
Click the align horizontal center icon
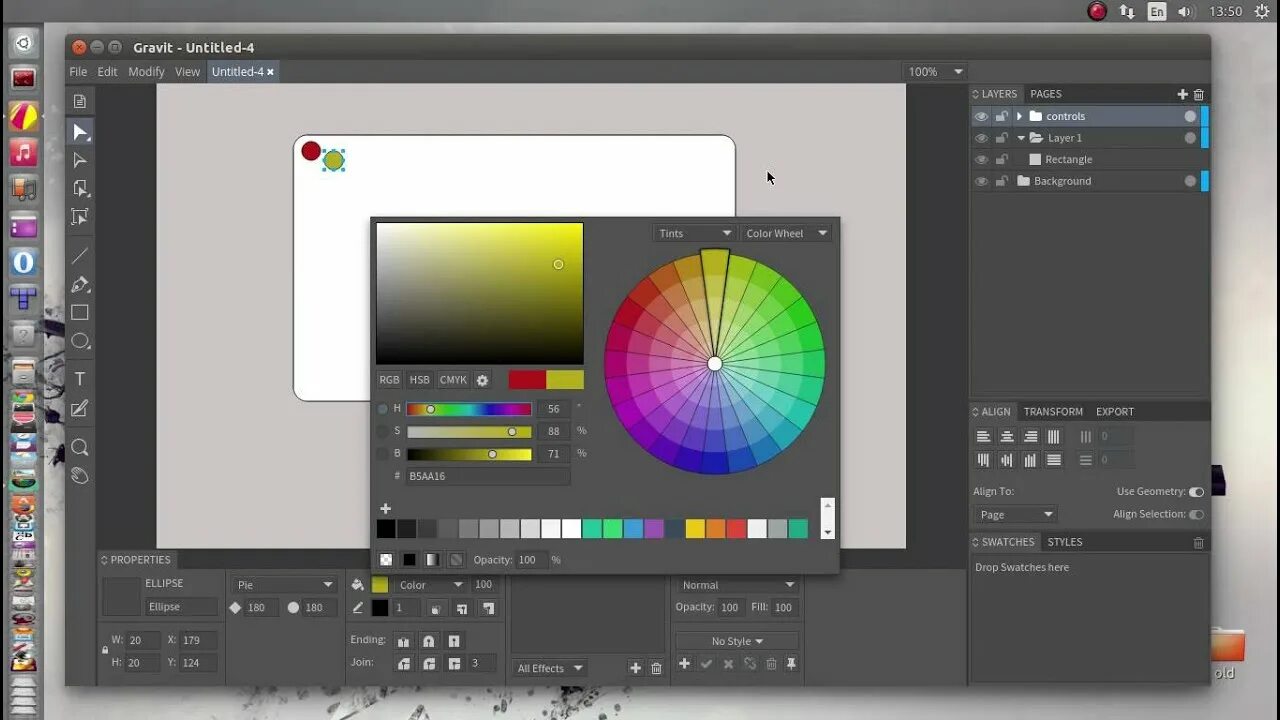tap(1007, 437)
